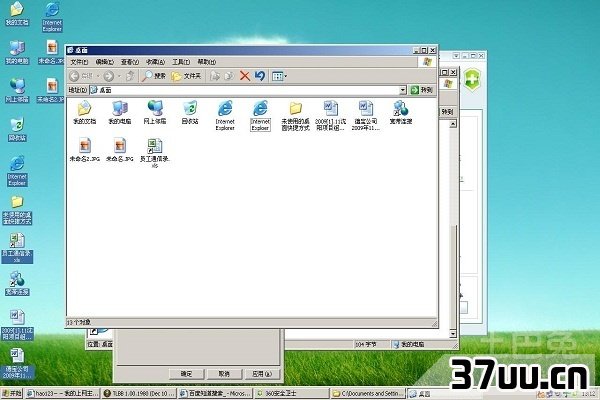The width and height of the screenshot is (600, 400).
Task: Open the Forward history dropdown arrow
Action: click(x=119, y=76)
